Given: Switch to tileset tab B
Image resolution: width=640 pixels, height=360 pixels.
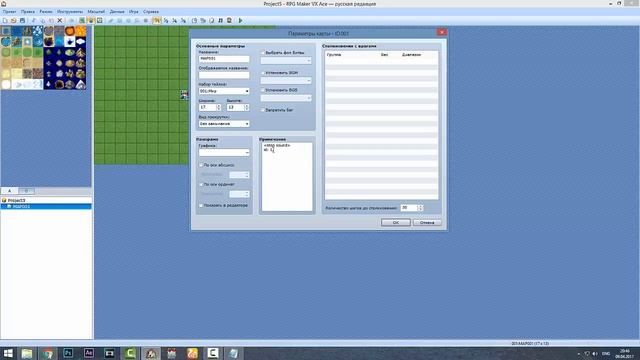Looking at the screenshot, I should 27,191.
